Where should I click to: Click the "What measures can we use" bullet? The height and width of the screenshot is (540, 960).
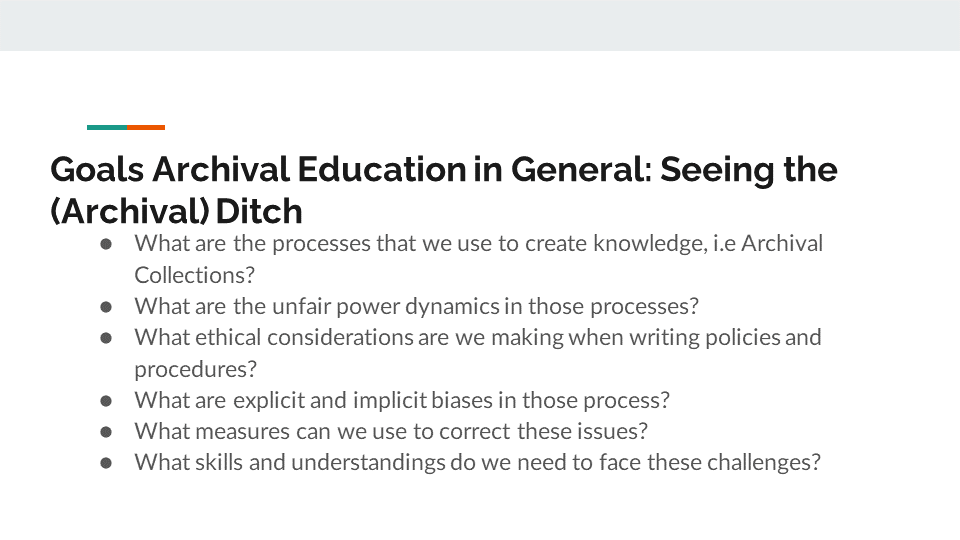tap(391, 432)
